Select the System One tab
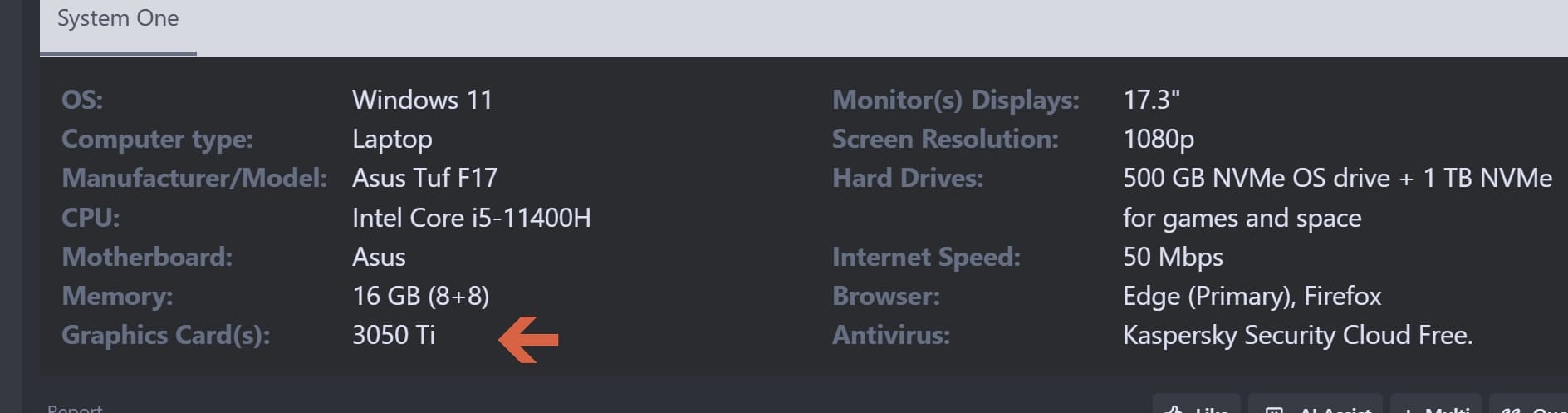 coord(118,19)
